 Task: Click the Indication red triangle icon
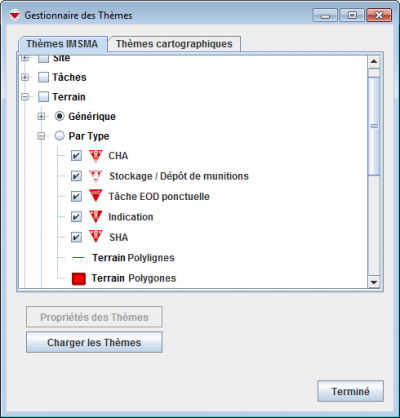point(96,217)
